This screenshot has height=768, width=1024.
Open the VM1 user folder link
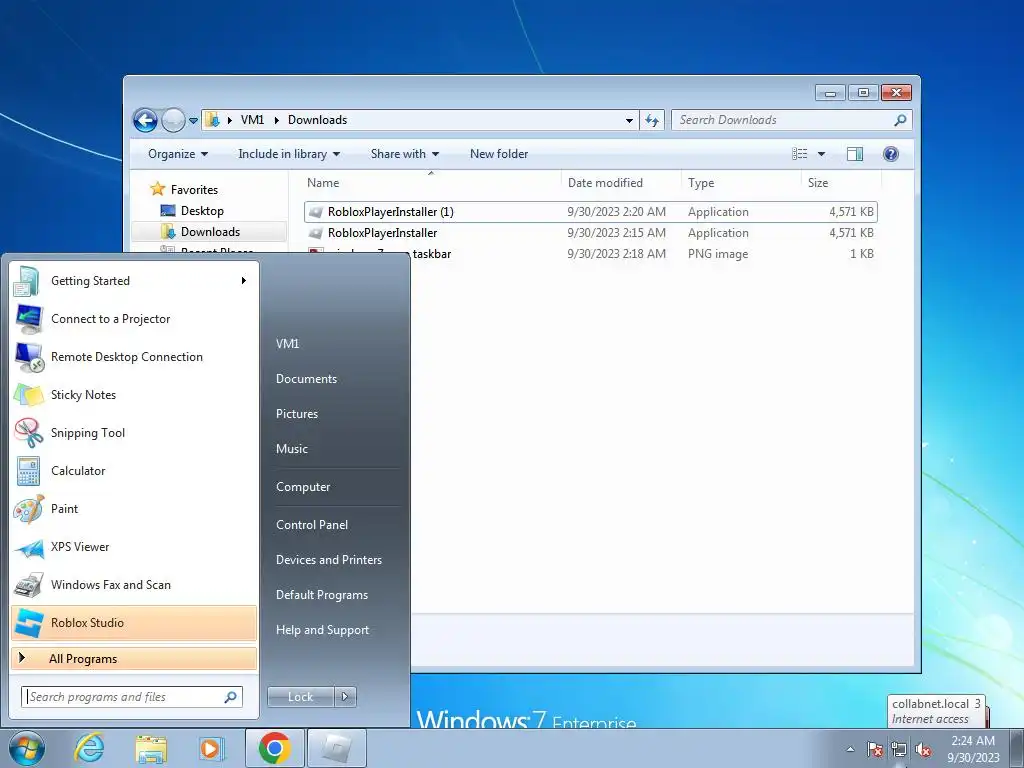[x=287, y=344]
